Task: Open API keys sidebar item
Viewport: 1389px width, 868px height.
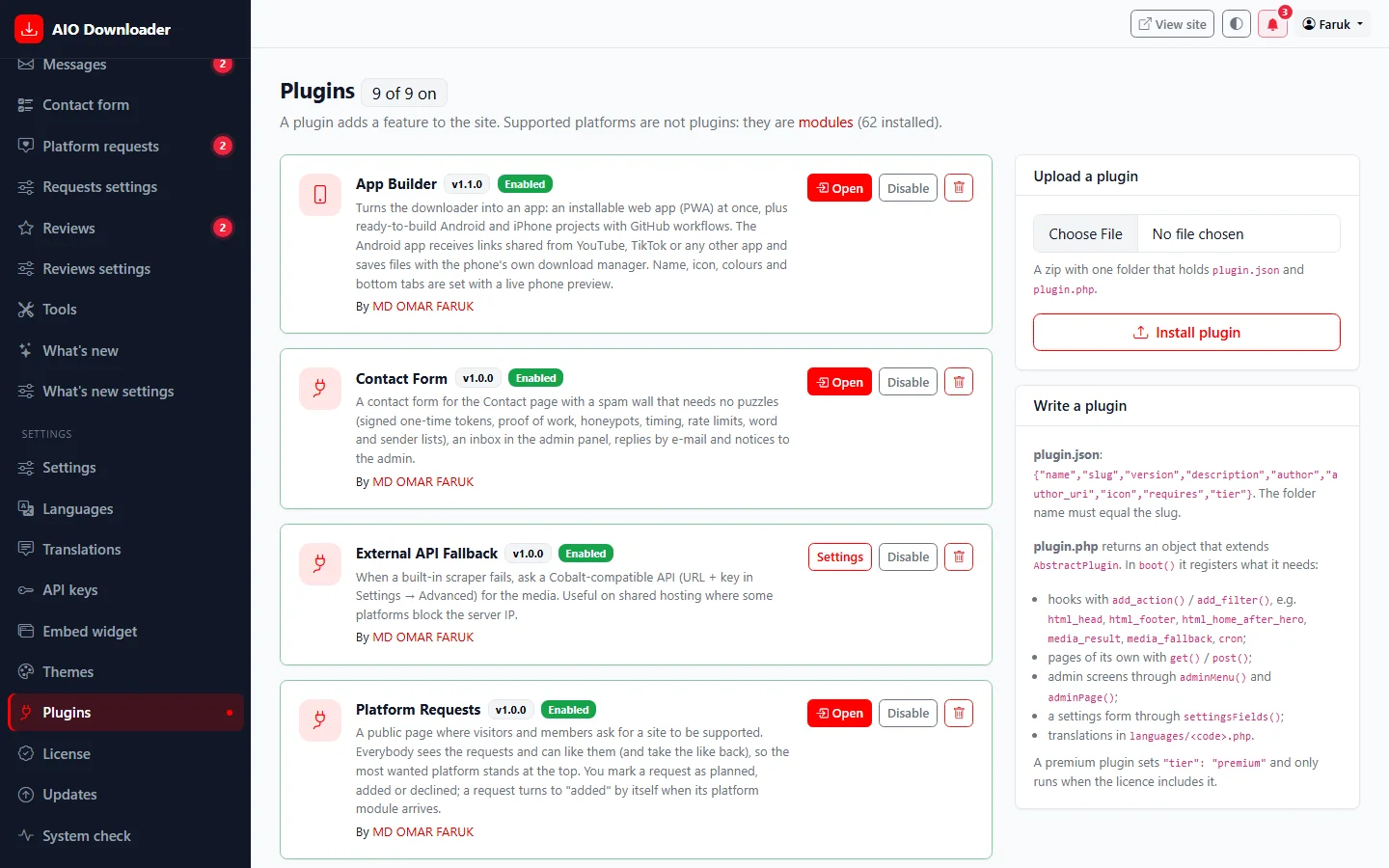Action: click(125, 590)
